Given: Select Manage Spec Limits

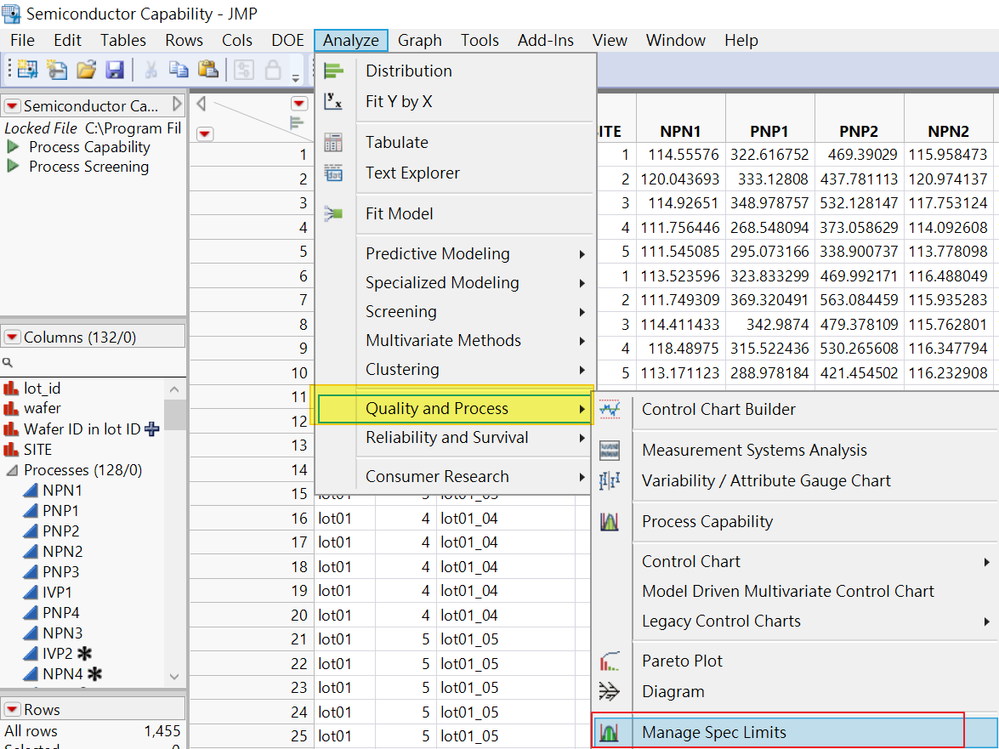Looking at the screenshot, I should click(713, 732).
